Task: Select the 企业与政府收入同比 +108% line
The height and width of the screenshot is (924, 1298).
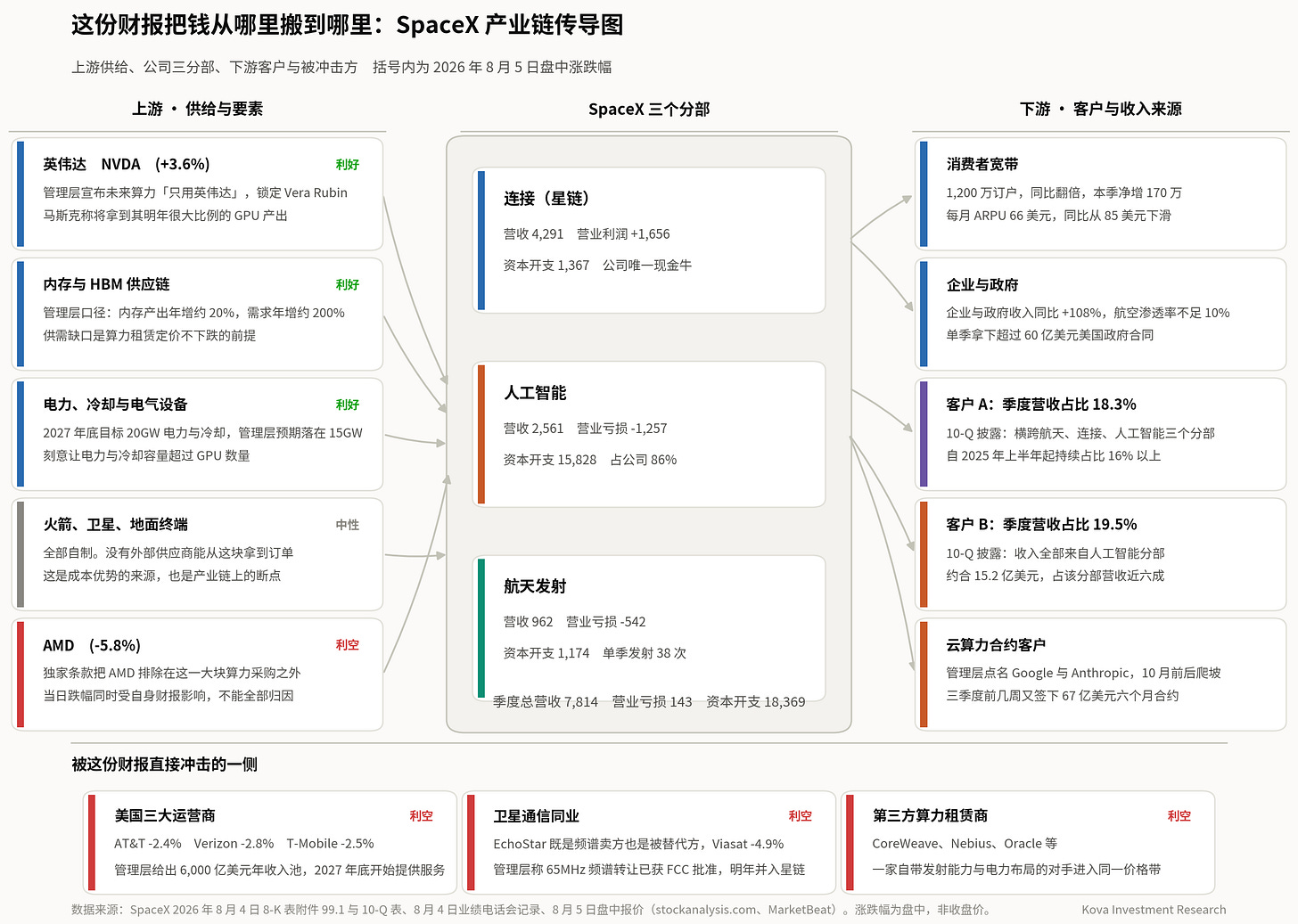Action: [1088, 313]
